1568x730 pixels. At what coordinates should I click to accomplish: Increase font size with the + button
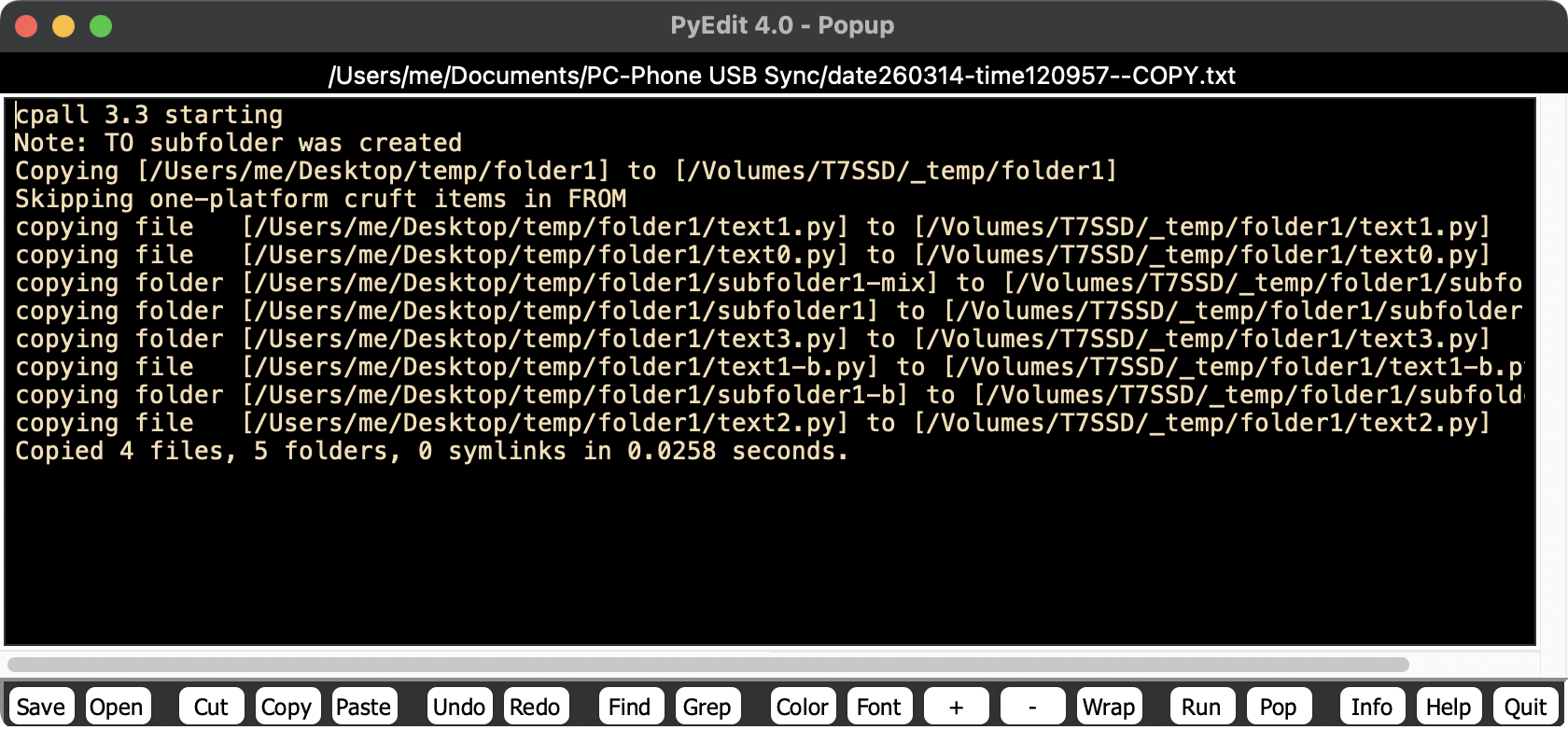click(956, 707)
